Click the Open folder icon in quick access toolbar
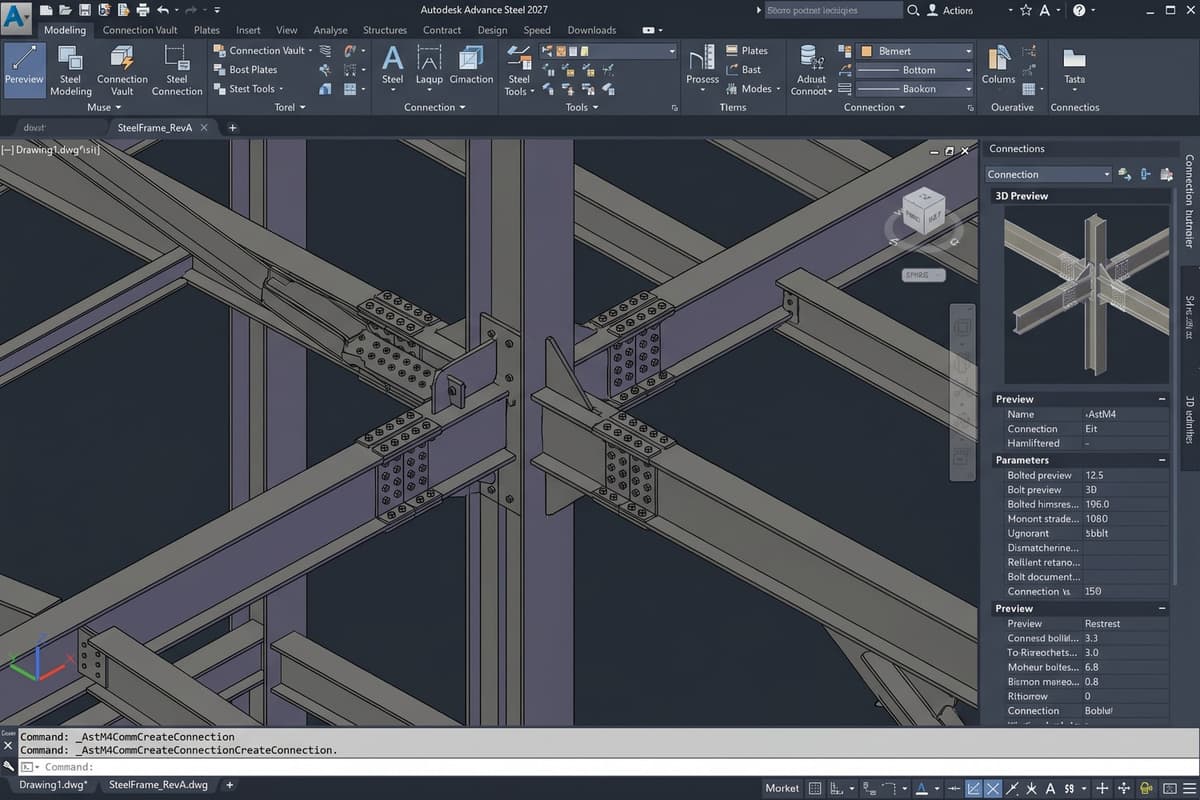This screenshot has width=1200, height=800. click(x=66, y=10)
